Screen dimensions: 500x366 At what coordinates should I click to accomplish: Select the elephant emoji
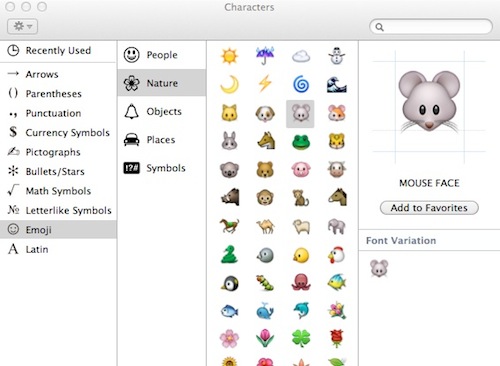coord(337,227)
